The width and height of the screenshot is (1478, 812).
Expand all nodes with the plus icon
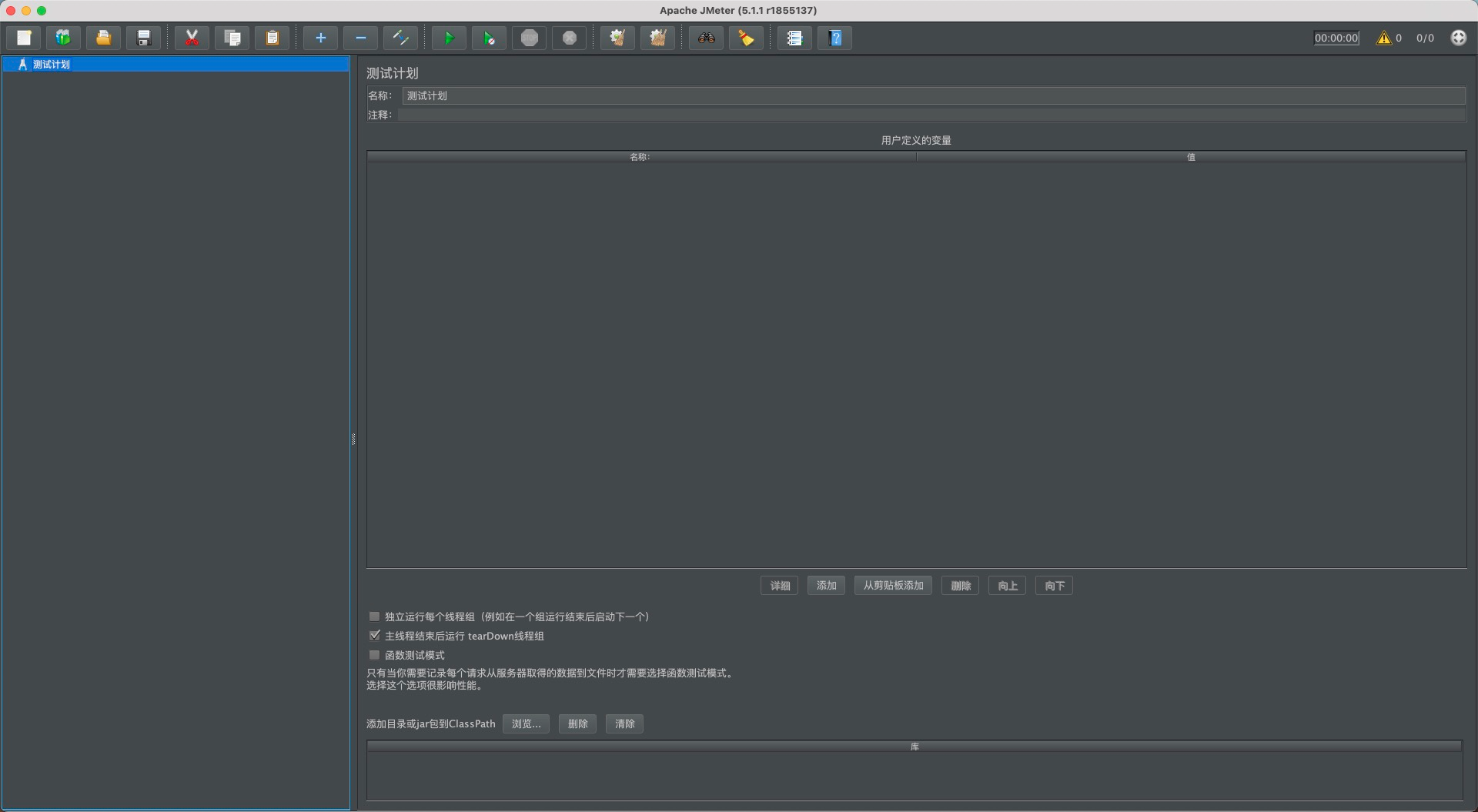coord(320,38)
